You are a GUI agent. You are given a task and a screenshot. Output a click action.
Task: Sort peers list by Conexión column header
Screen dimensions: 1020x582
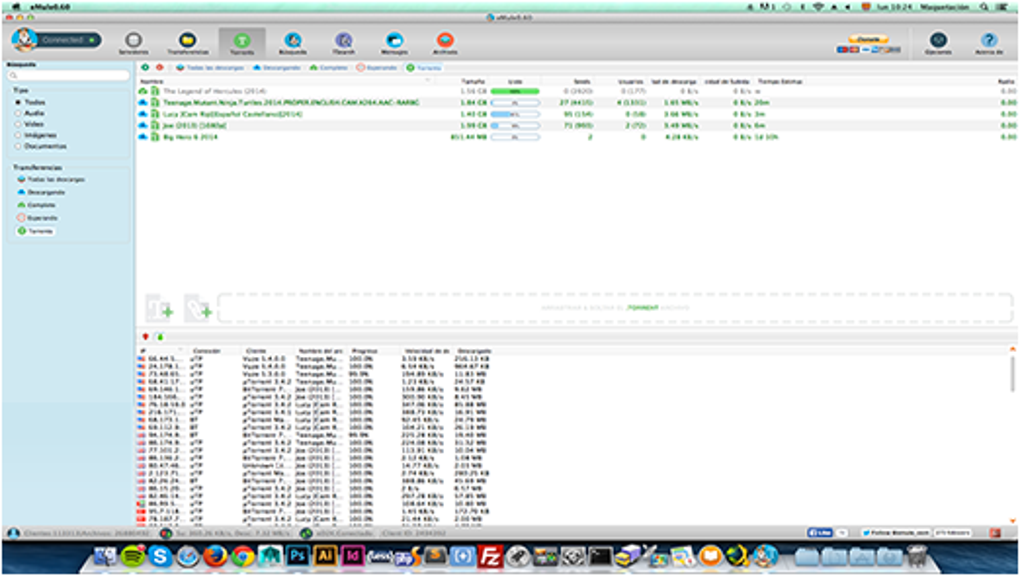coord(207,351)
